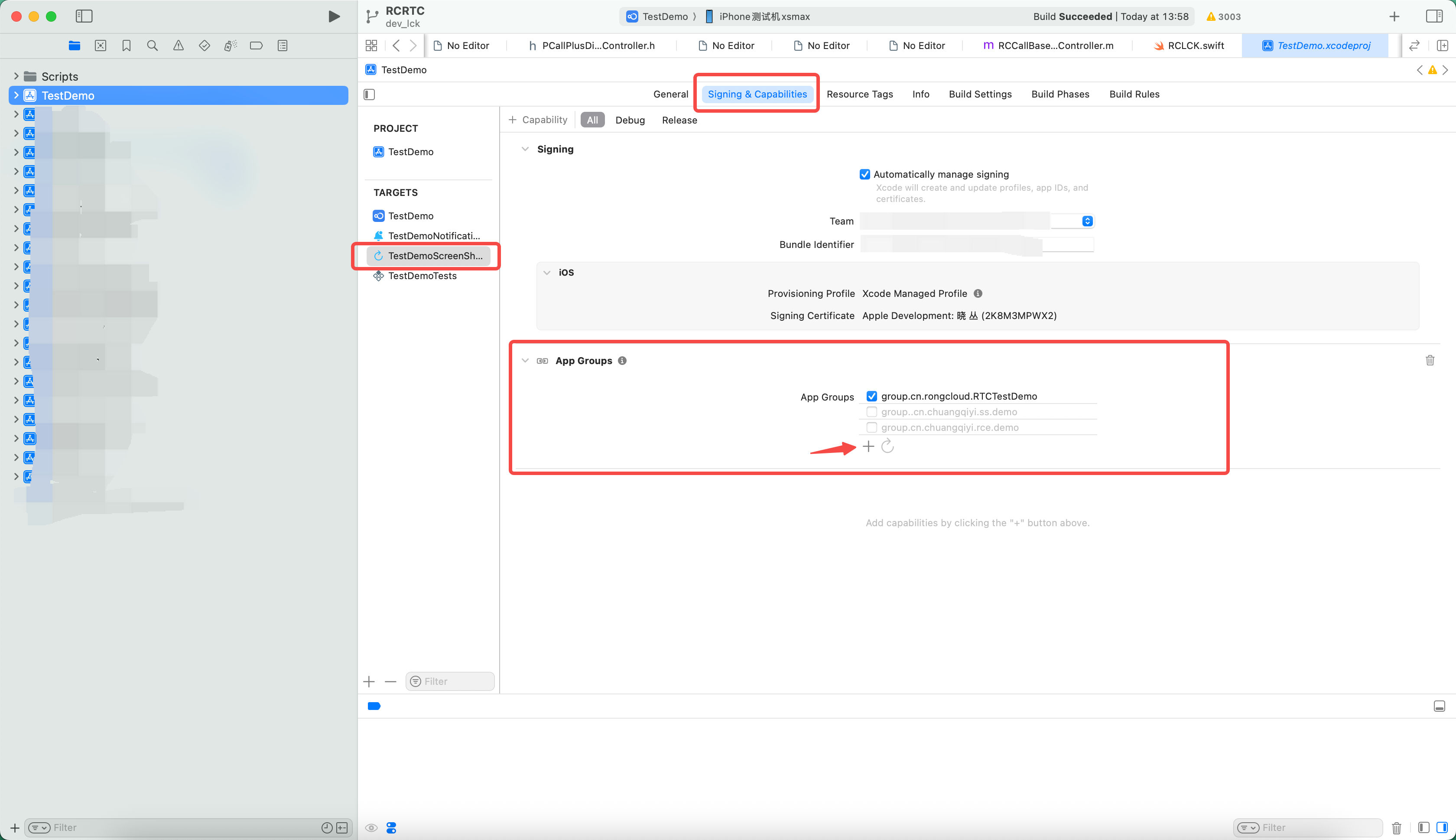
Task: Filter capabilities by Debug configuration
Action: click(x=630, y=120)
